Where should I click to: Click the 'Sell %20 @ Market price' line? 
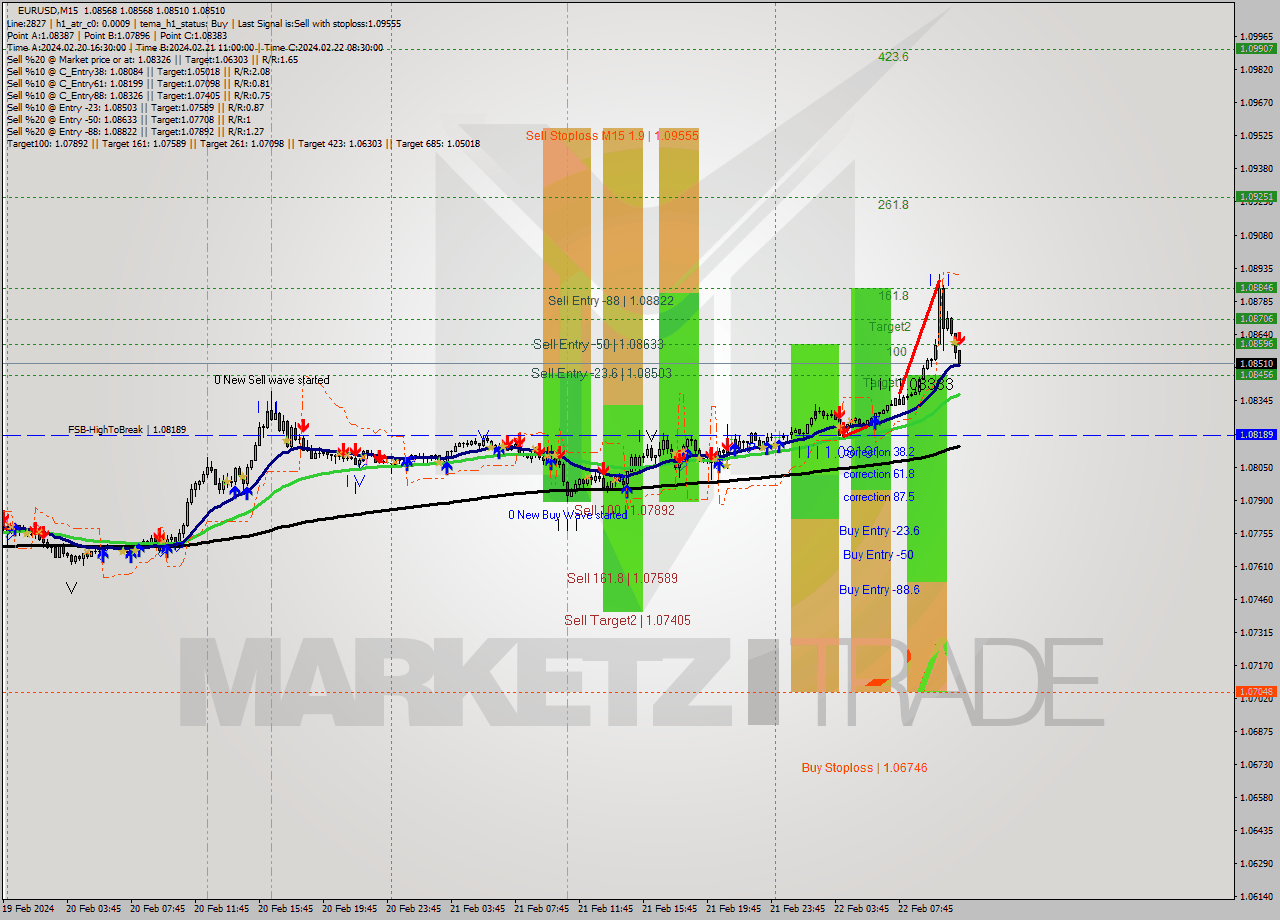tap(152, 59)
